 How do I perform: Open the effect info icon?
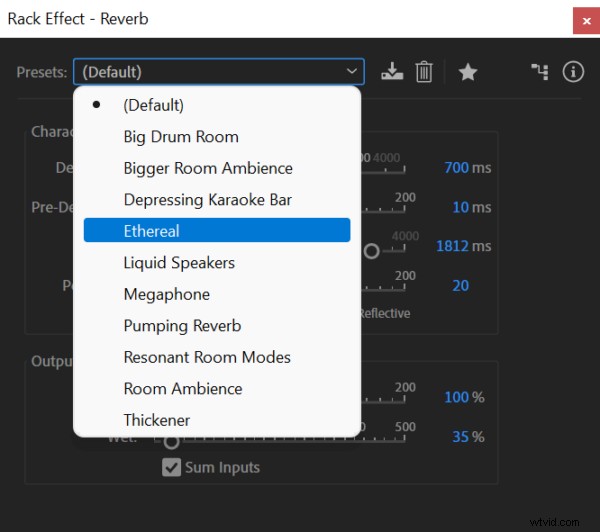573,72
